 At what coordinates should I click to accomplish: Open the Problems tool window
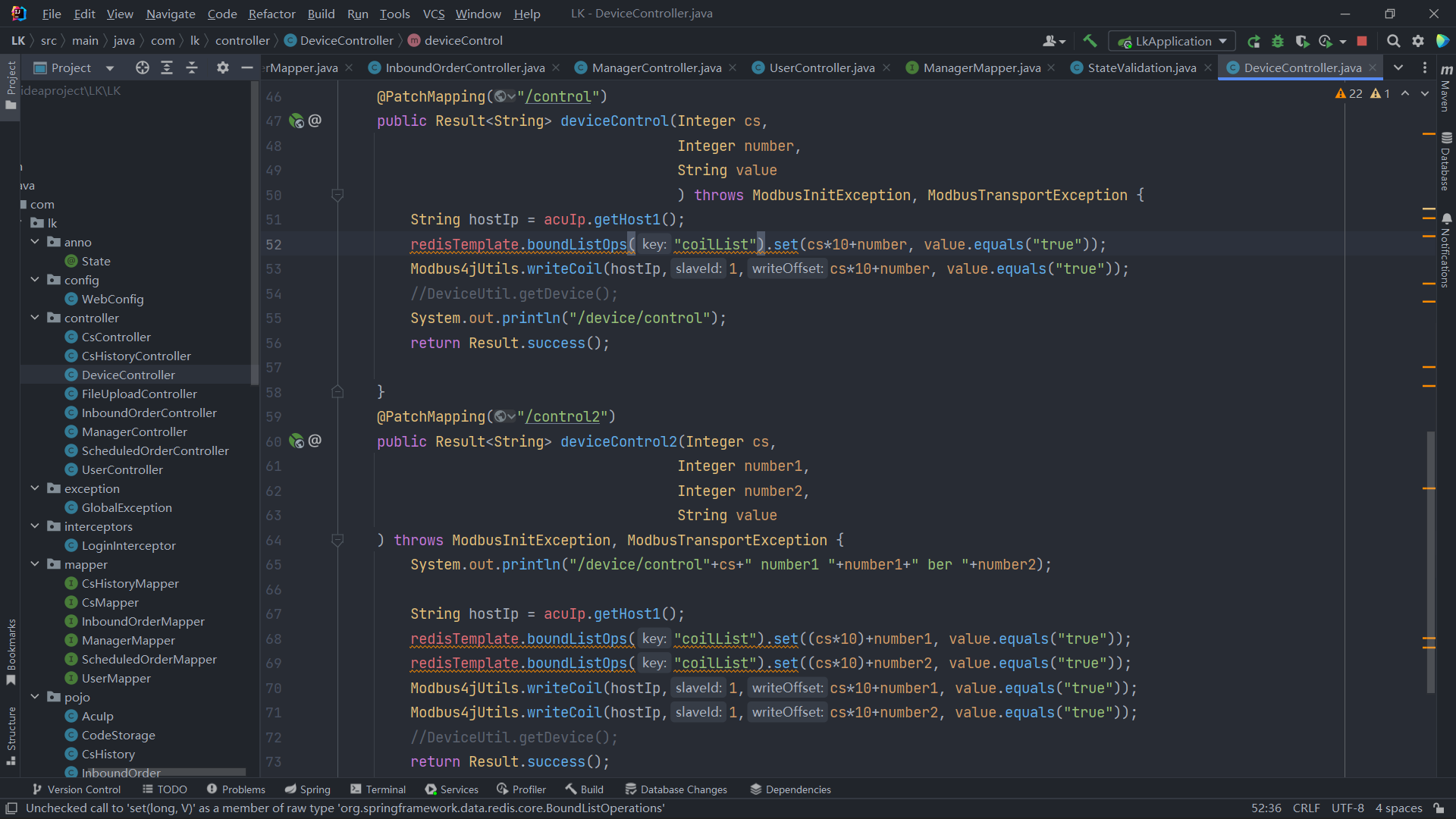236,789
